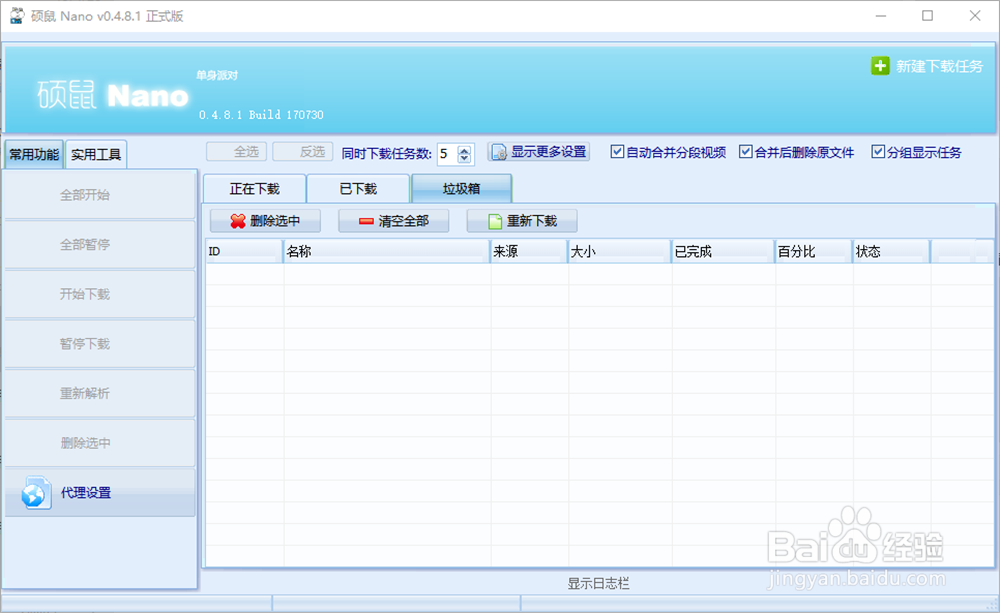The width and height of the screenshot is (1000, 613).
Task: Maximize the 硕鼠 Nano window
Action: tap(927, 16)
